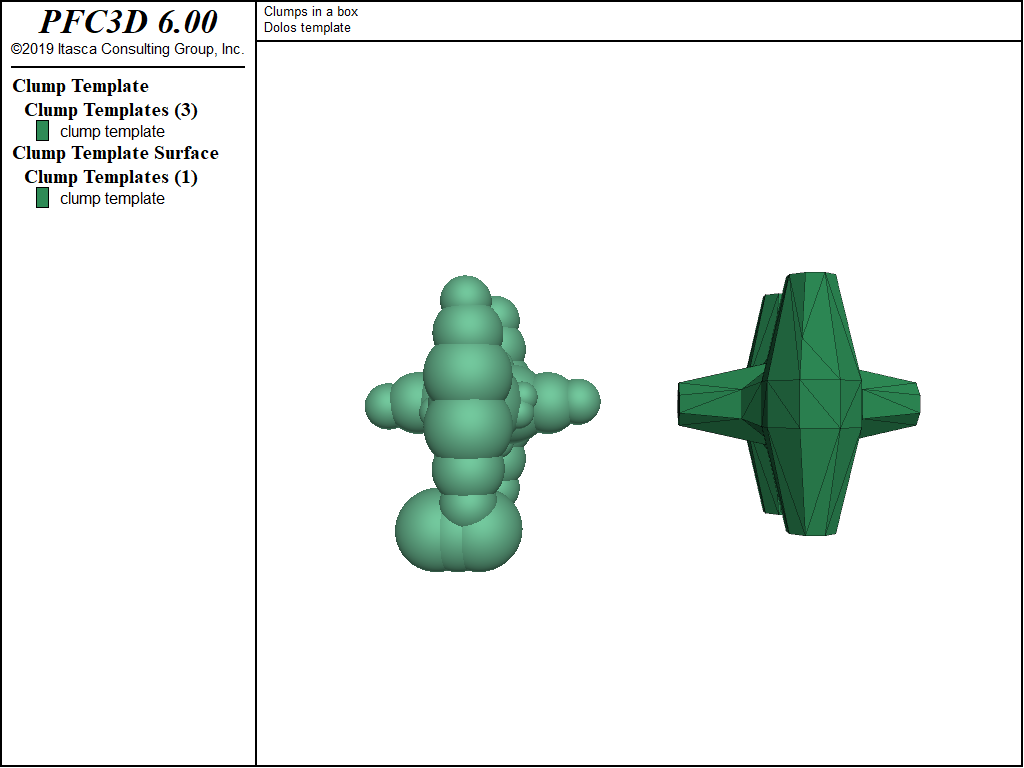Select the top end of the faceted dolos
The height and width of the screenshot is (768, 1024).
[810, 285]
